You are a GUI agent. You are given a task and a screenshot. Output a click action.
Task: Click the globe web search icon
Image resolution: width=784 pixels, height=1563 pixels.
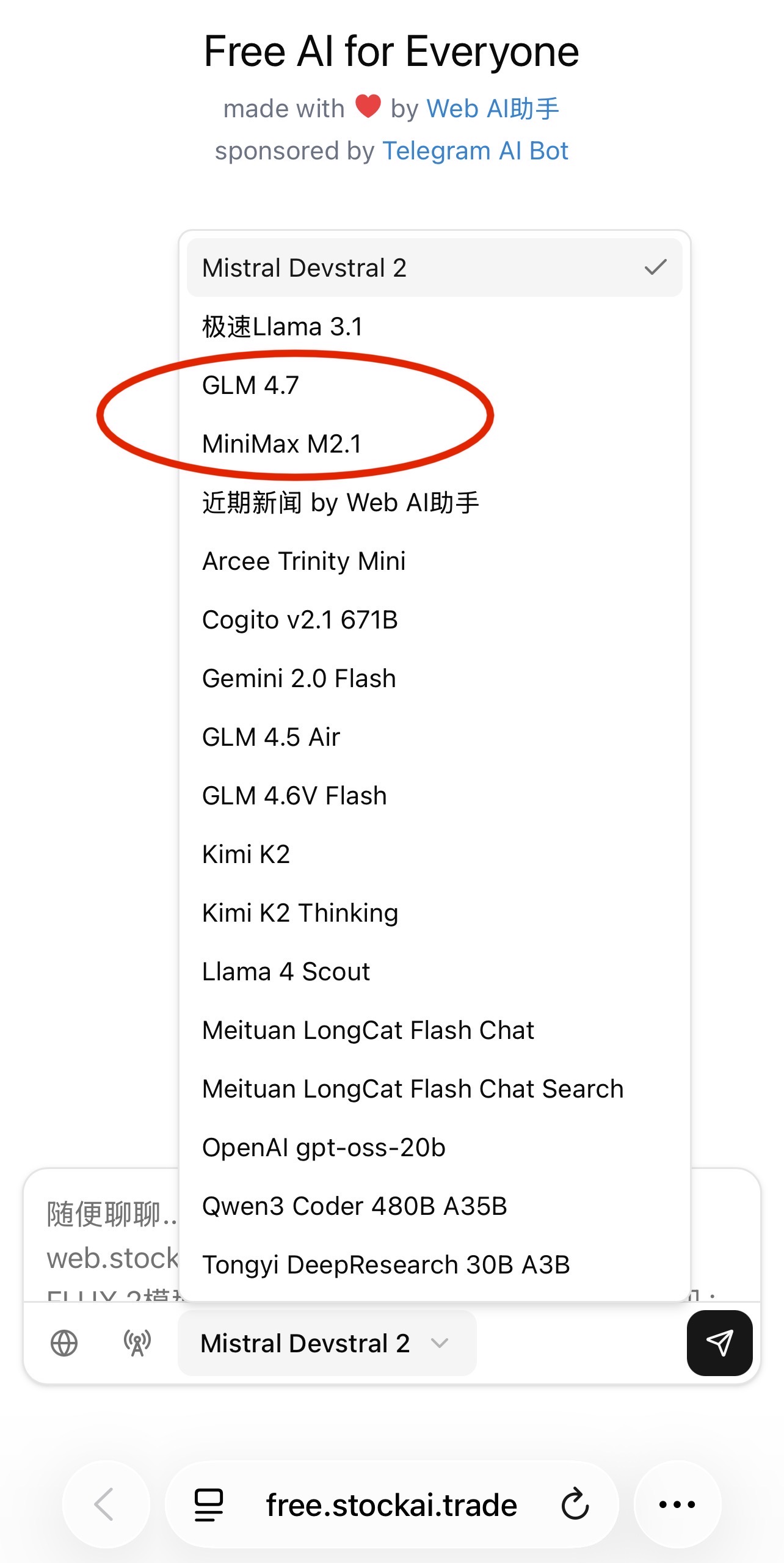coord(64,1343)
